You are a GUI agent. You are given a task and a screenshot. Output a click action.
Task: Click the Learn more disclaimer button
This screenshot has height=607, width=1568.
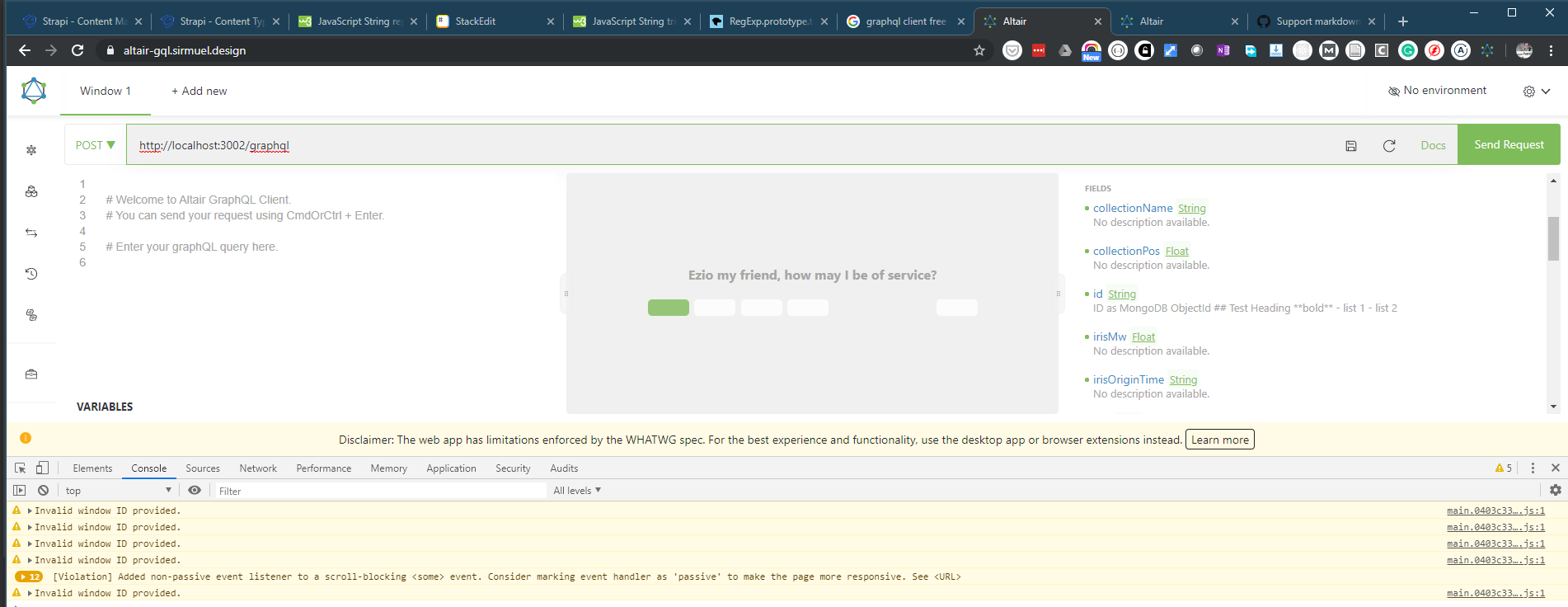[x=1220, y=440]
